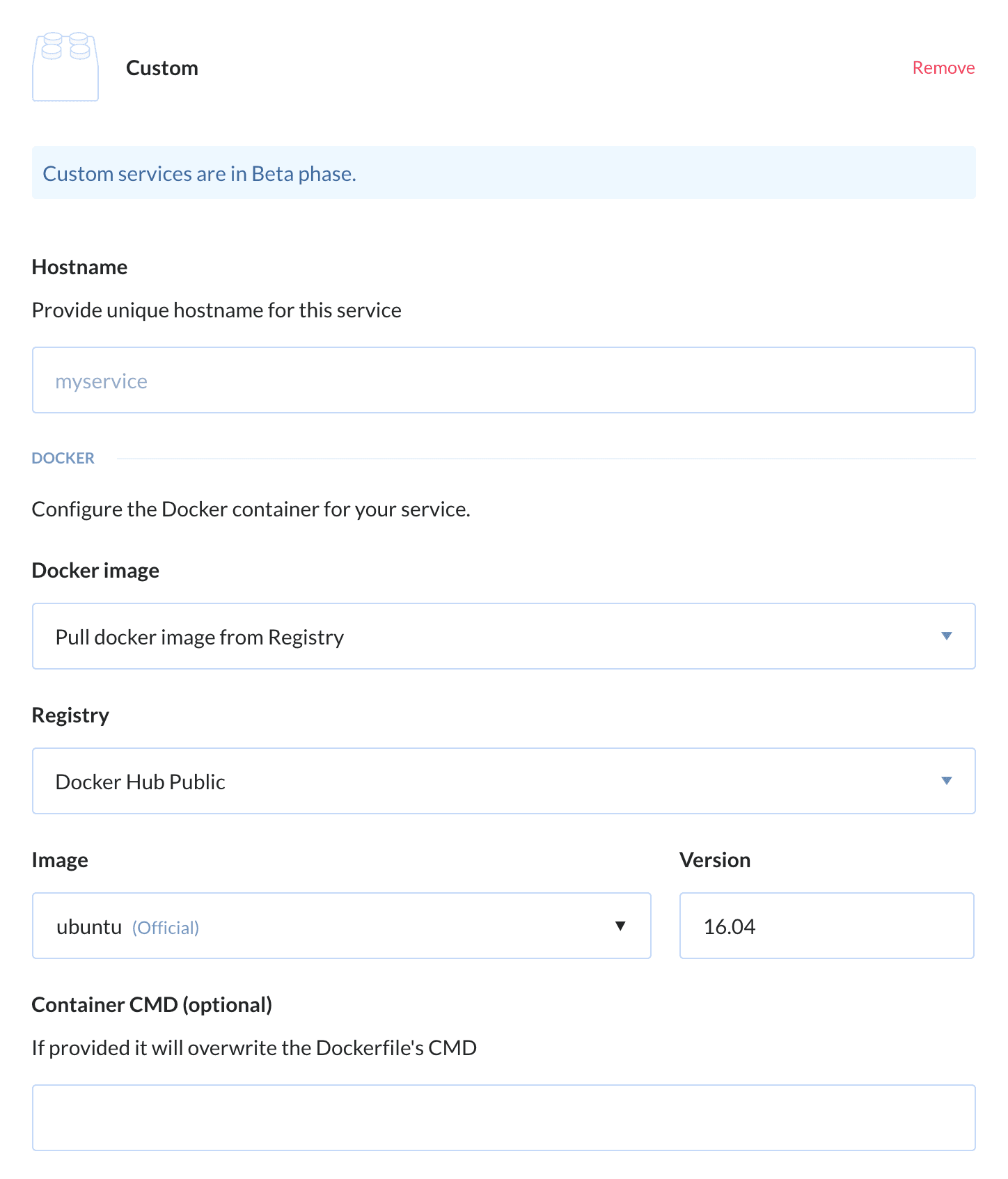
Task: Click the arrow icon on Registry dropdown
Action: click(x=946, y=781)
